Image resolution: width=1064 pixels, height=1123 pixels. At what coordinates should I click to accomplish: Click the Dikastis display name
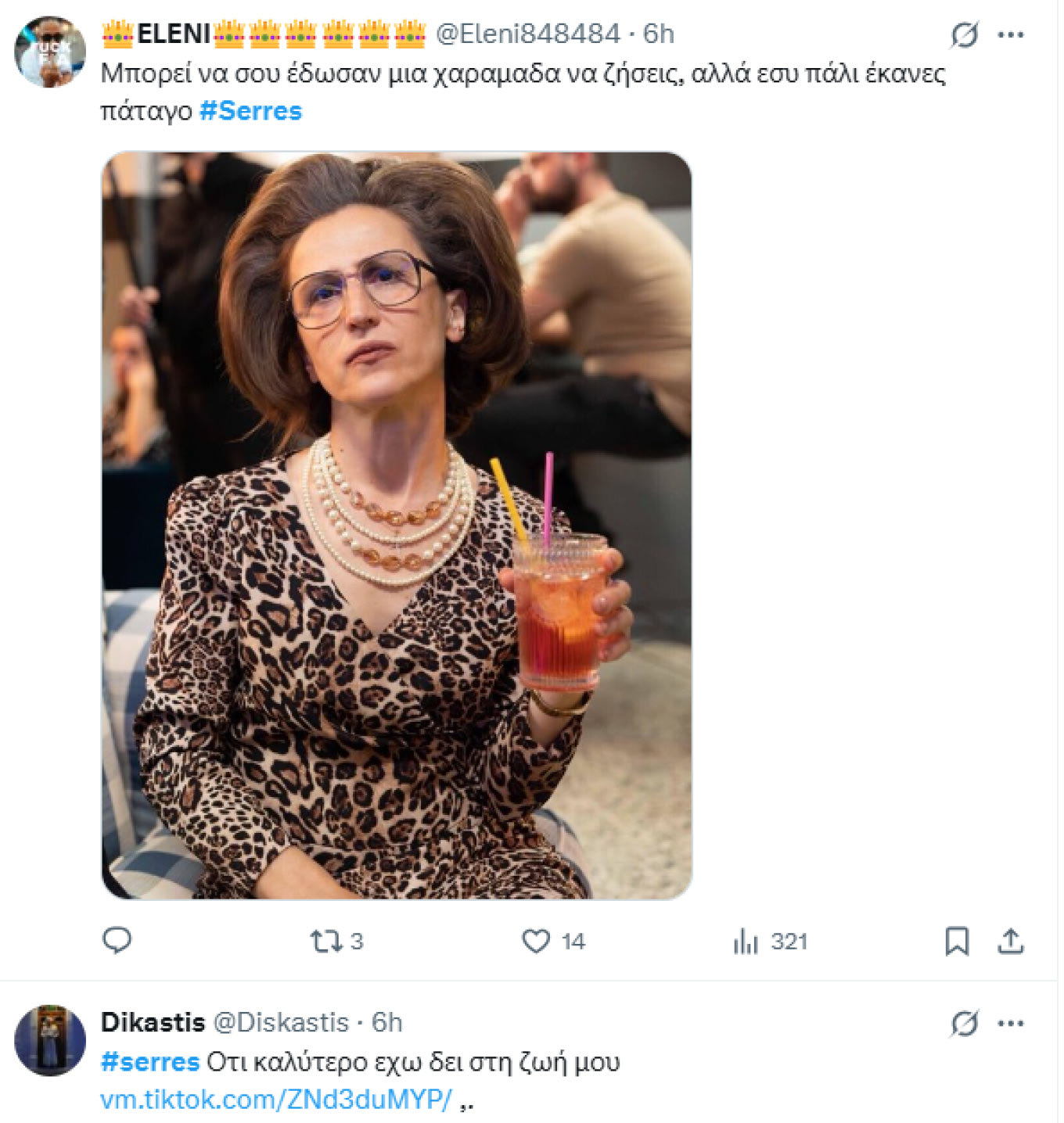pos(153,1022)
